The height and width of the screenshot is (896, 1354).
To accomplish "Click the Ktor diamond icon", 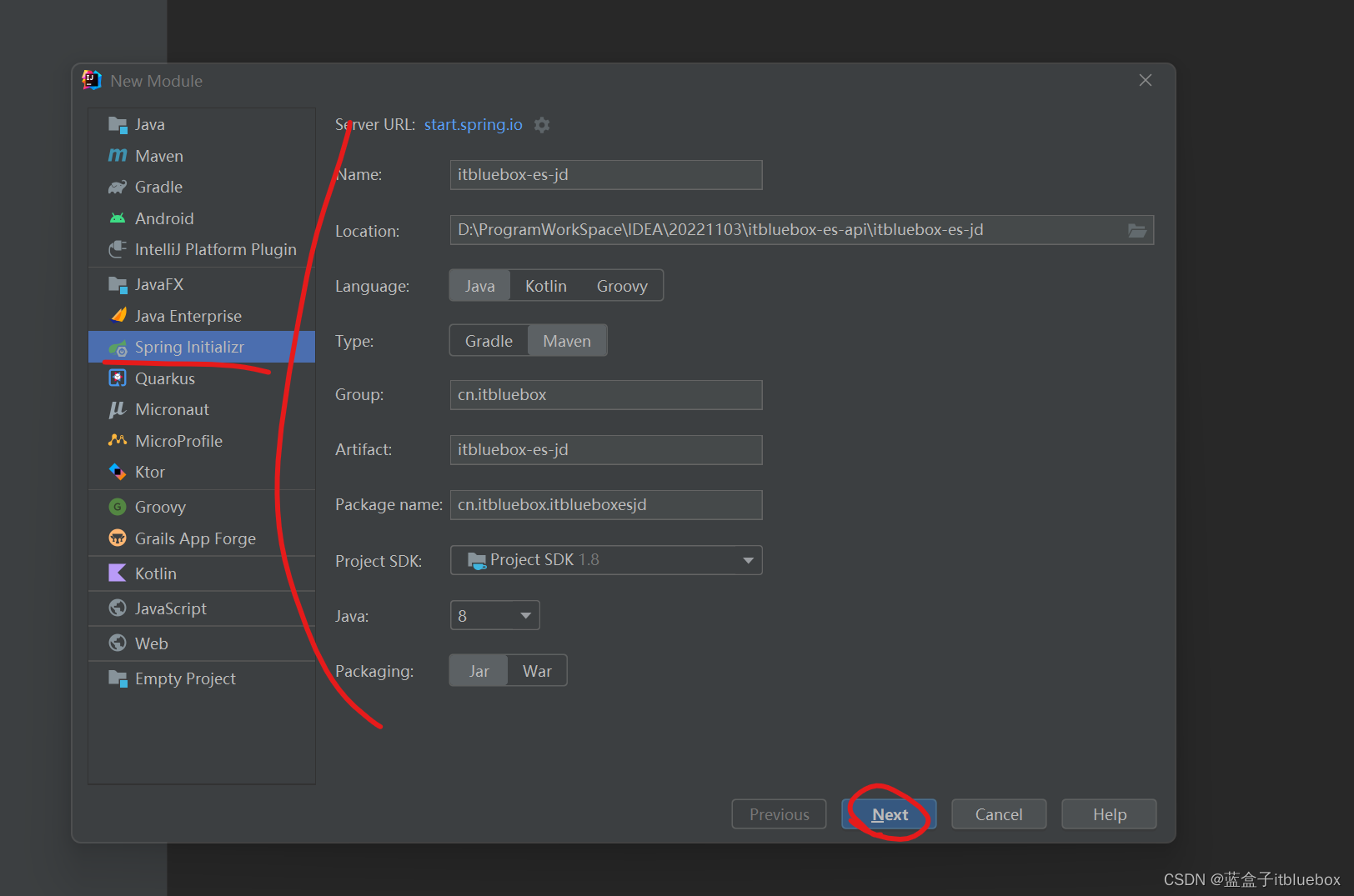I will tap(118, 472).
